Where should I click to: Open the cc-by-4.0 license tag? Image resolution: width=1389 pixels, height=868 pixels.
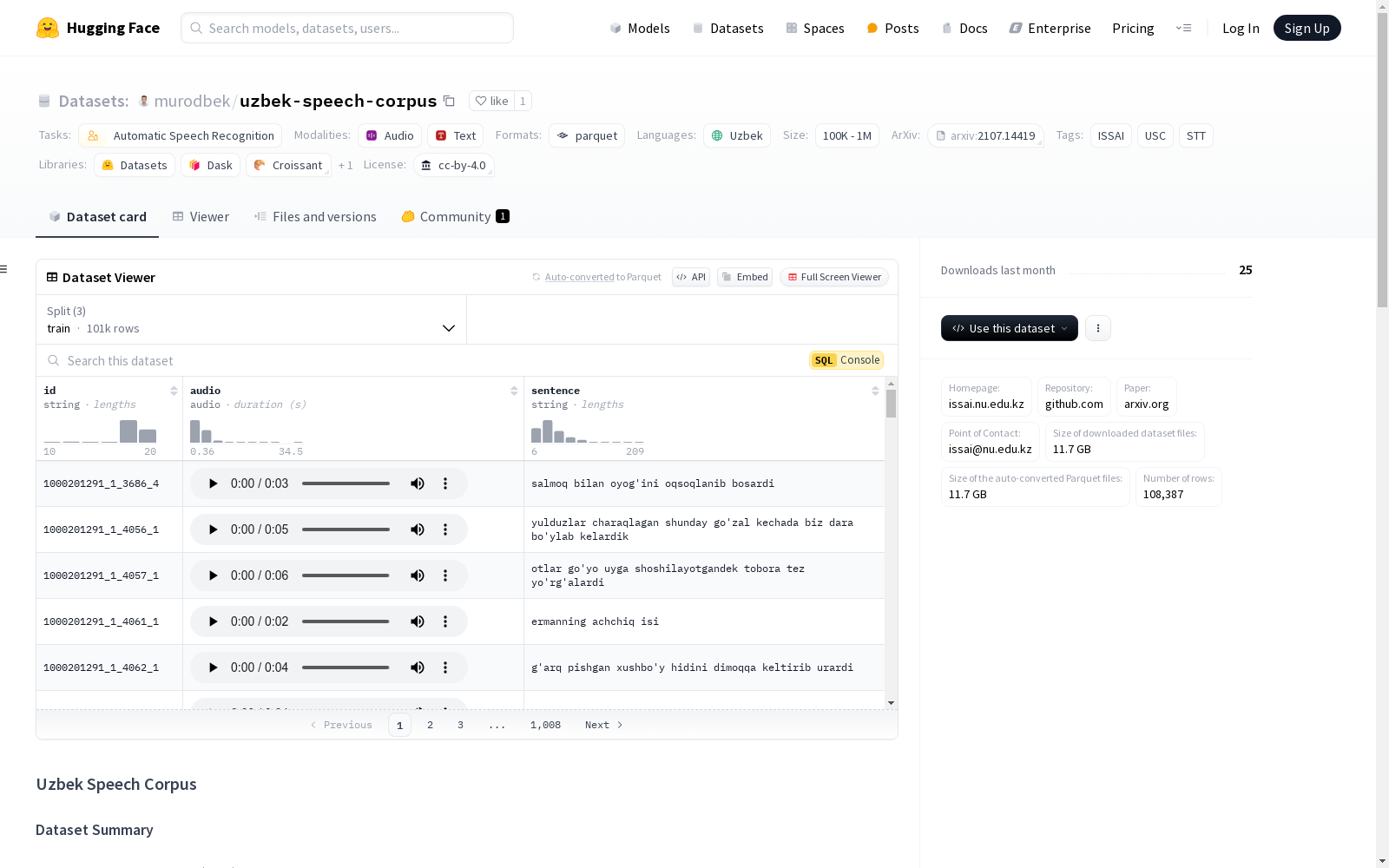coord(454,165)
